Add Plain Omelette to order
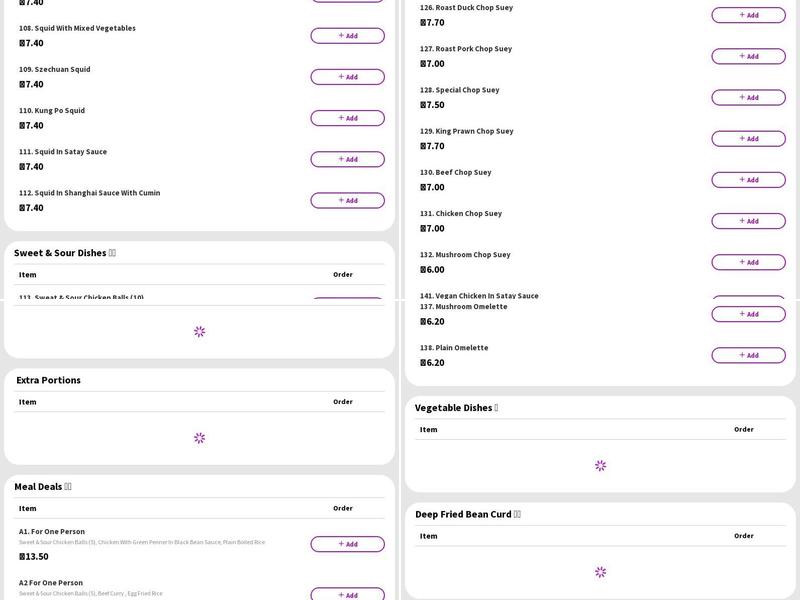The image size is (800, 600). 748,355
